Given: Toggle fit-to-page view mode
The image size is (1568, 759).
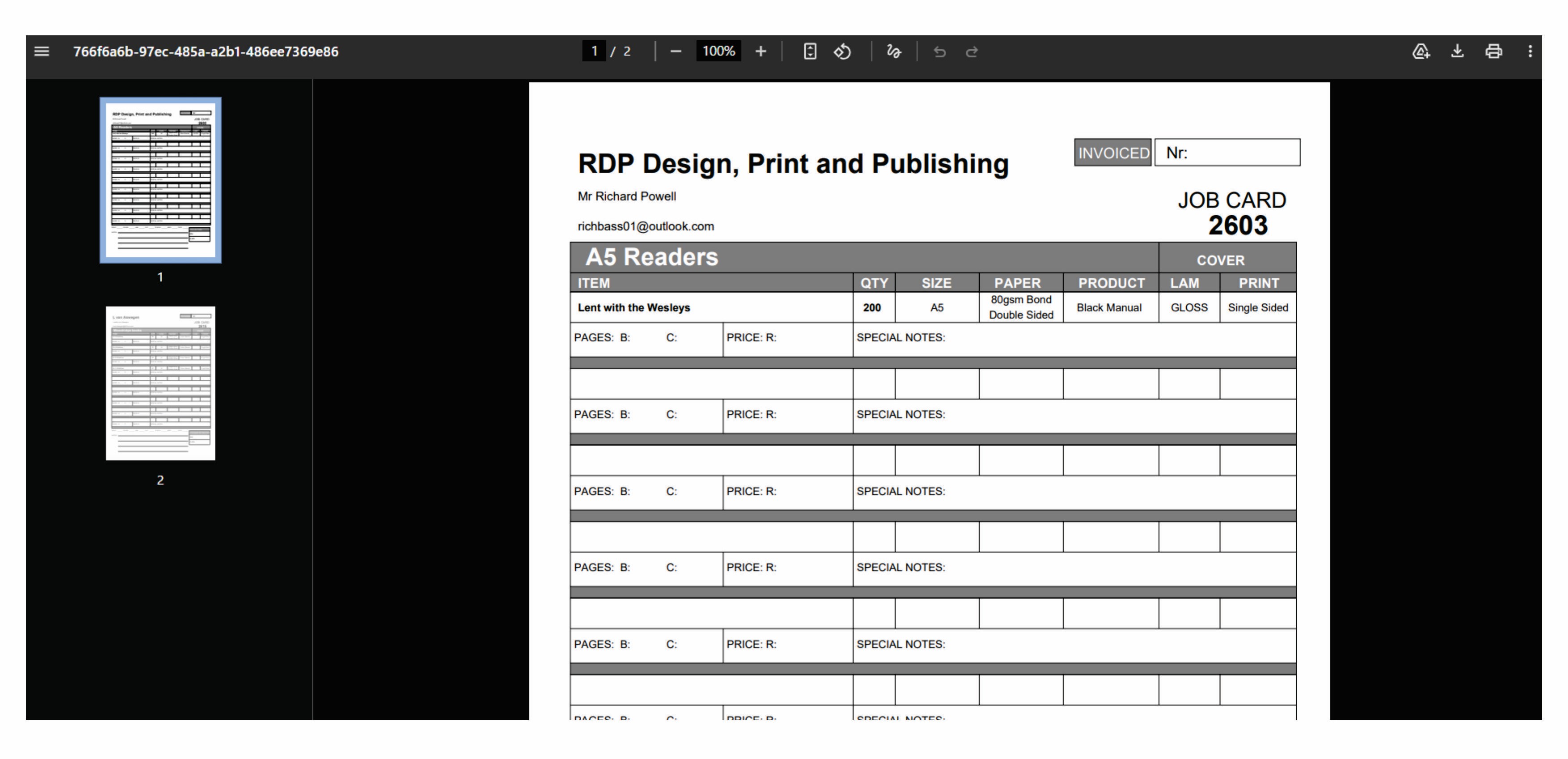Looking at the screenshot, I should coord(809,52).
